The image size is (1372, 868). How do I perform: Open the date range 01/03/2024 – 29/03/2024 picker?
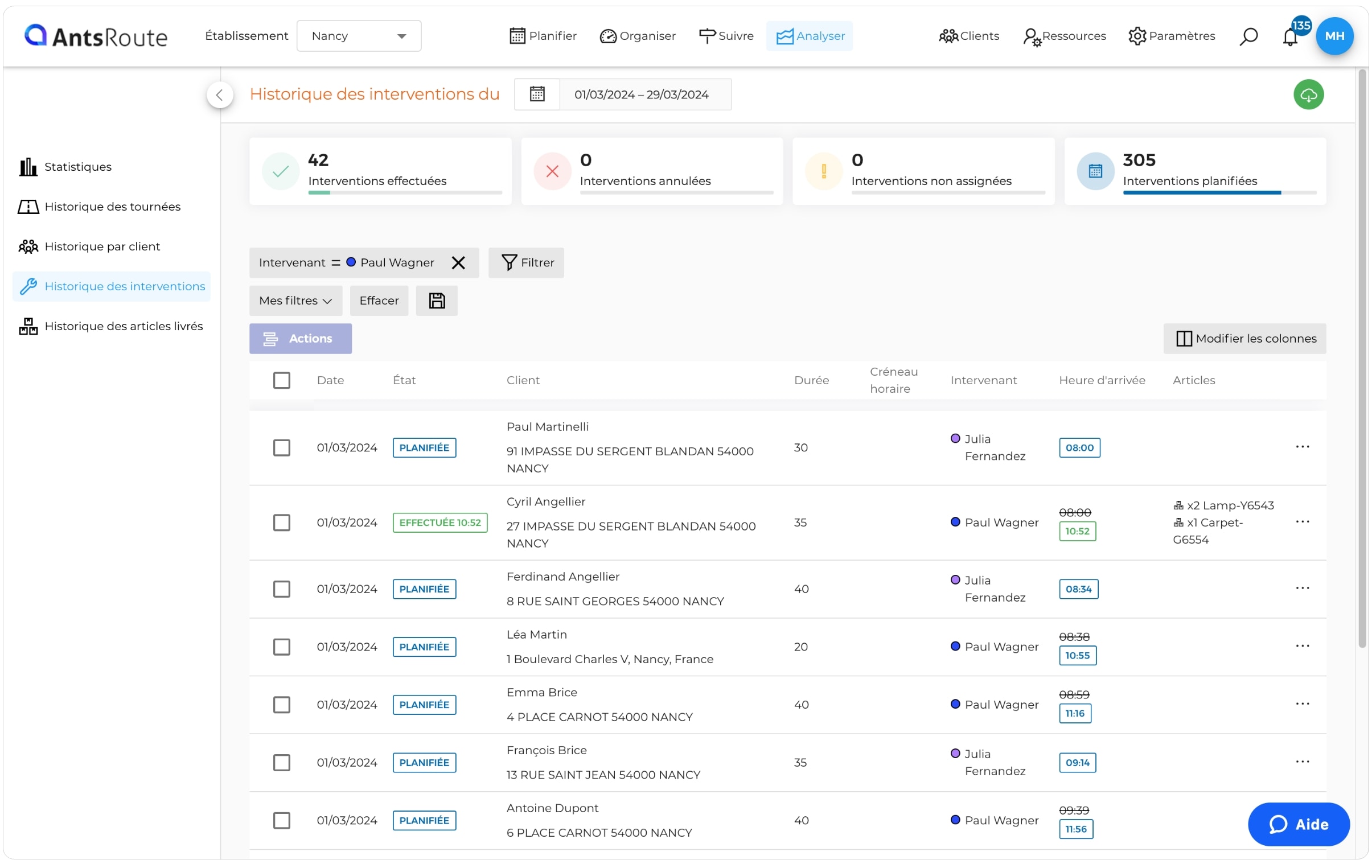645,94
